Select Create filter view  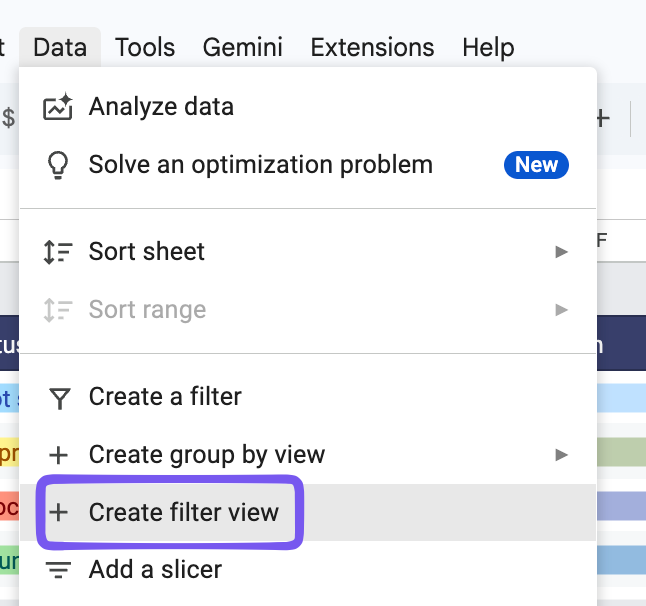point(308,512)
